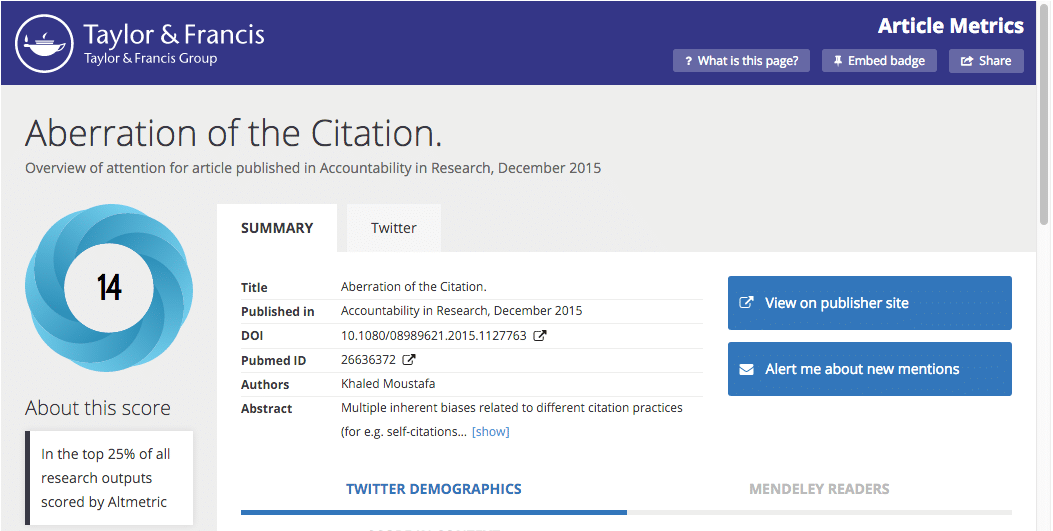1053x531 pixels.
Task: Click the About this score heading
Action: [98, 407]
